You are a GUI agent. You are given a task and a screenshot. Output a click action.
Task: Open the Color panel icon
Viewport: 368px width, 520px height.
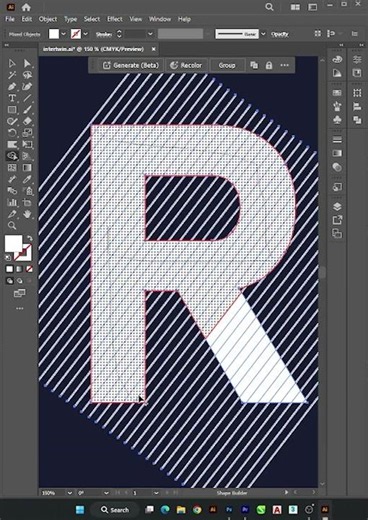coord(337,59)
